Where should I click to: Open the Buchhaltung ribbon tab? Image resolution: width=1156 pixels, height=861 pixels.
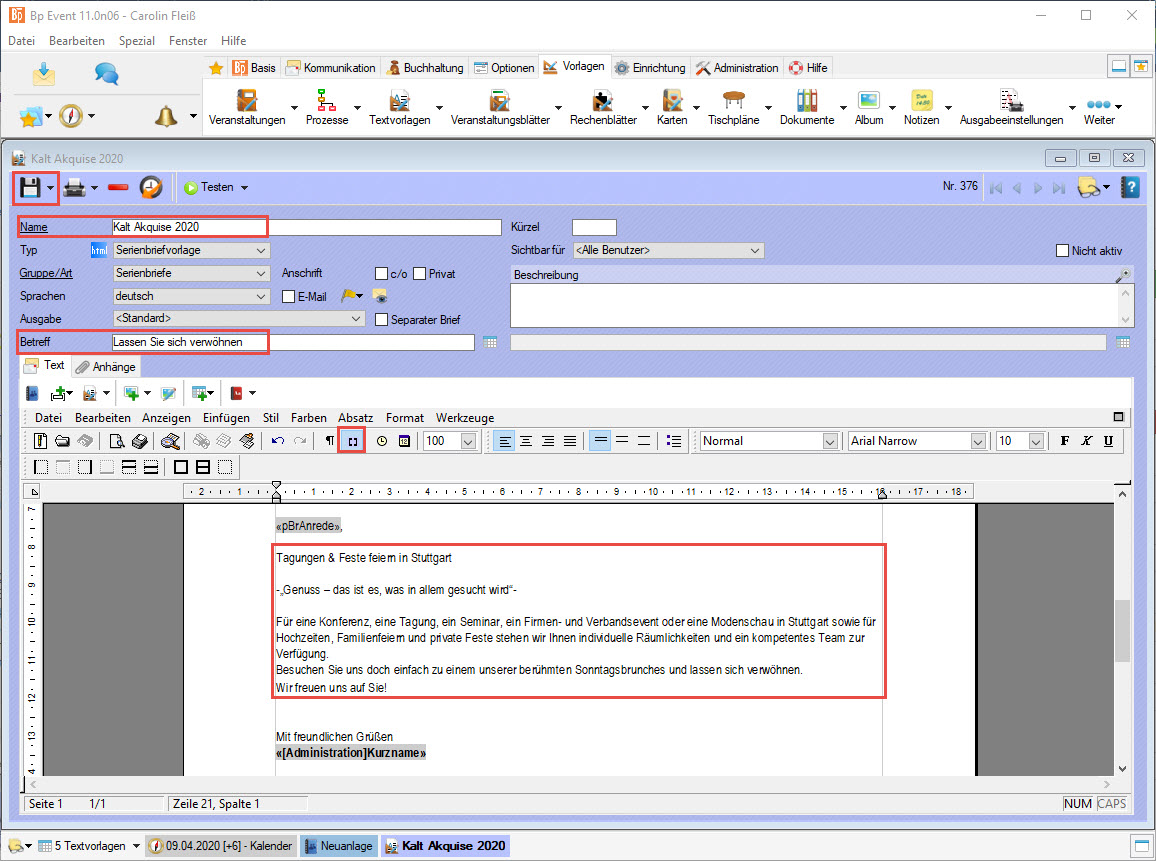425,68
